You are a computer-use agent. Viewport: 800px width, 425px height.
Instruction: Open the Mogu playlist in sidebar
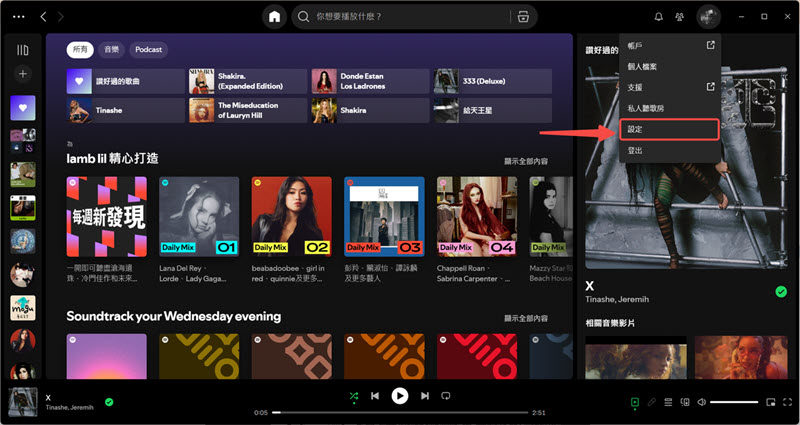pos(23,308)
